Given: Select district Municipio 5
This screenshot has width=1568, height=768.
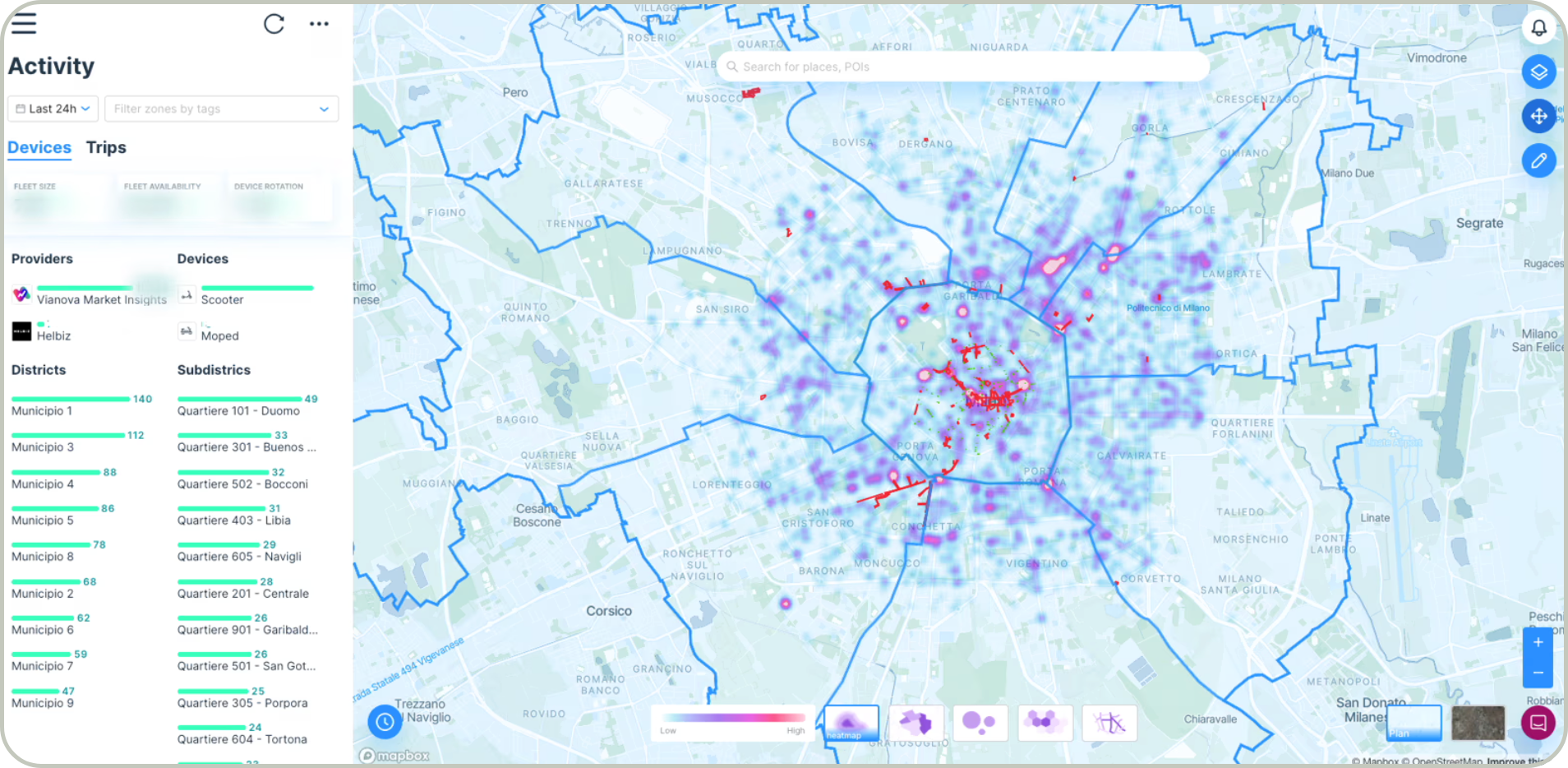Looking at the screenshot, I should 63,515.
